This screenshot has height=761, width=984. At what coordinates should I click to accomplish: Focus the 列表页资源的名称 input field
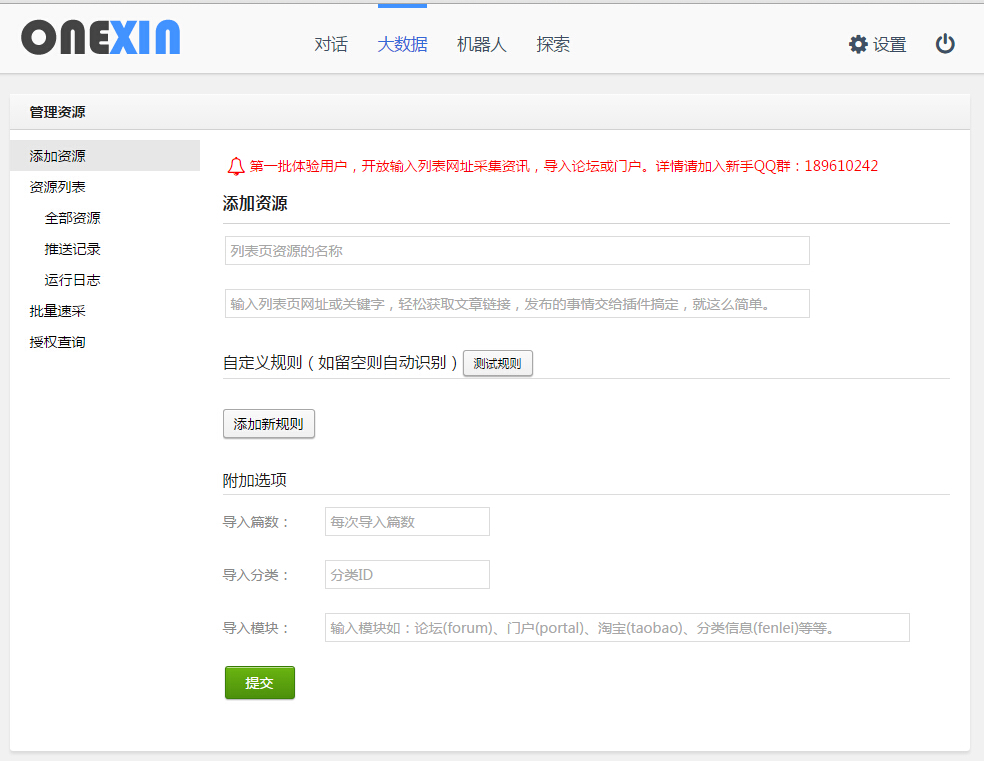pyautogui.click(x=517, y=251)
